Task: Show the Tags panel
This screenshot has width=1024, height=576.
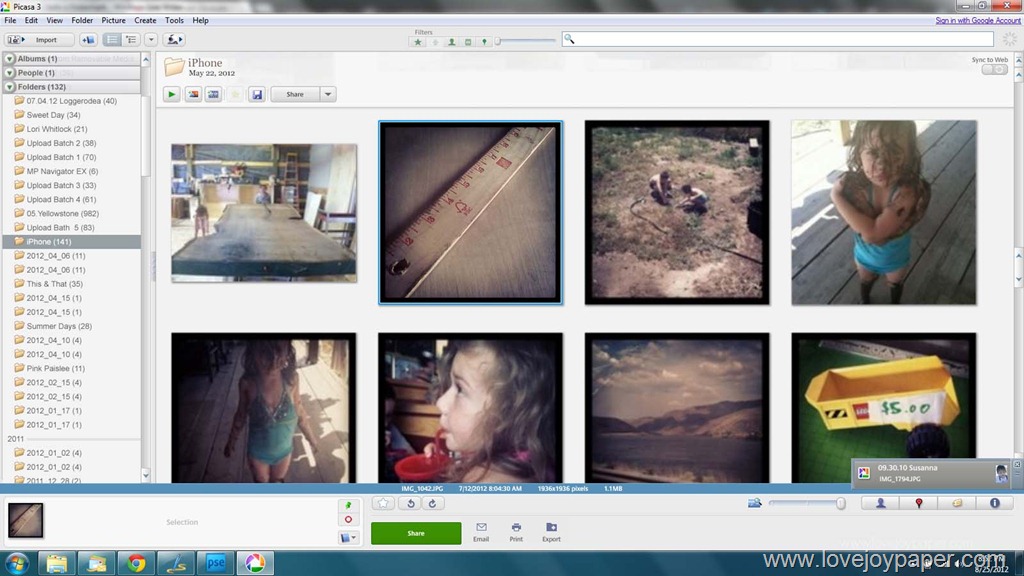Action: [957, 504]
